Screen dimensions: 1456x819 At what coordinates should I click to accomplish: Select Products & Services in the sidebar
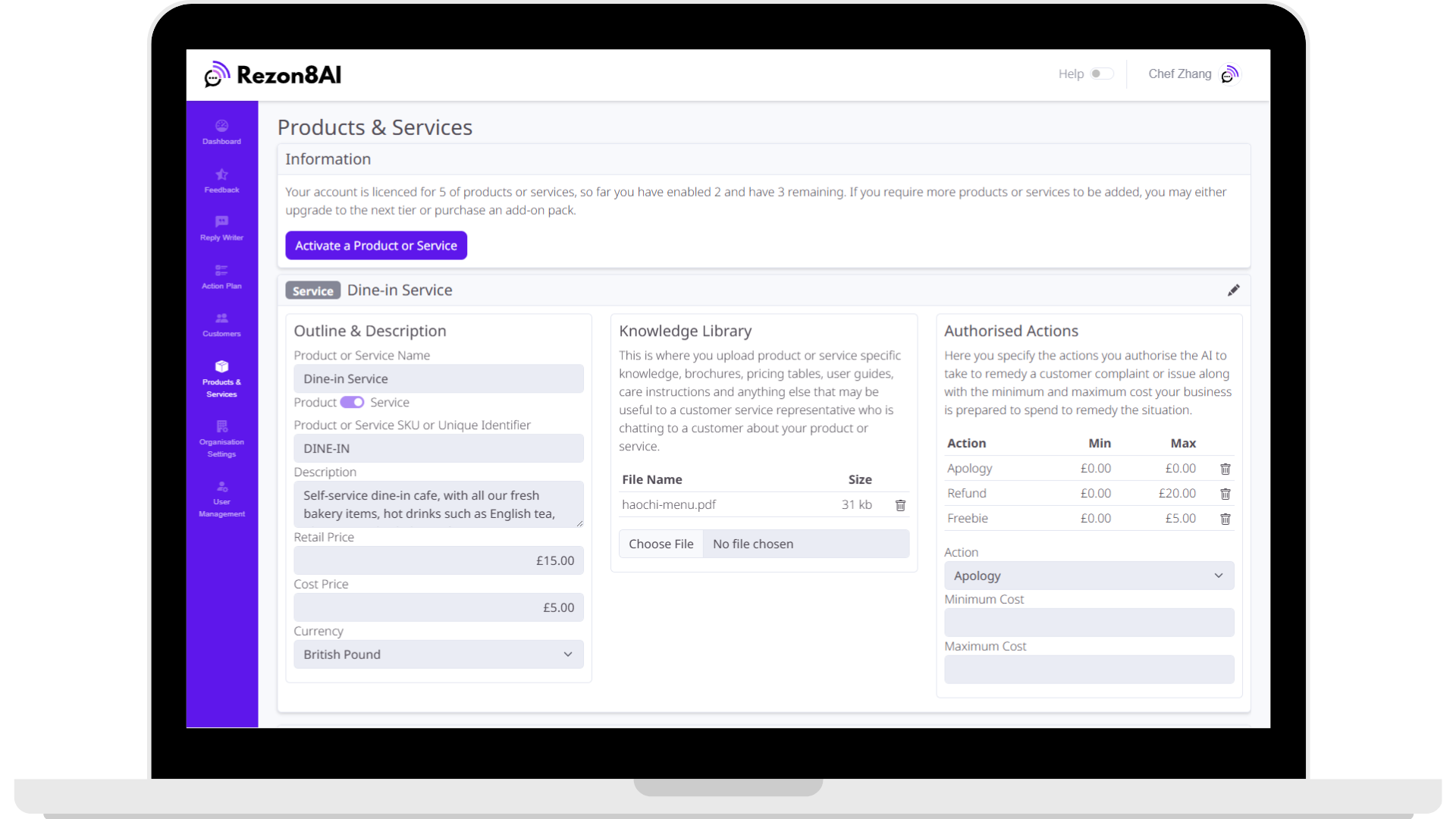[221, 379]
